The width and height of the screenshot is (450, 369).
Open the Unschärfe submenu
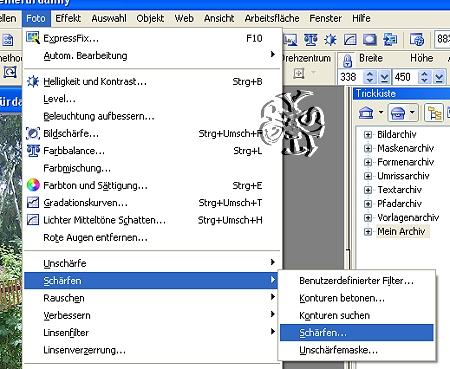[152, 263]
